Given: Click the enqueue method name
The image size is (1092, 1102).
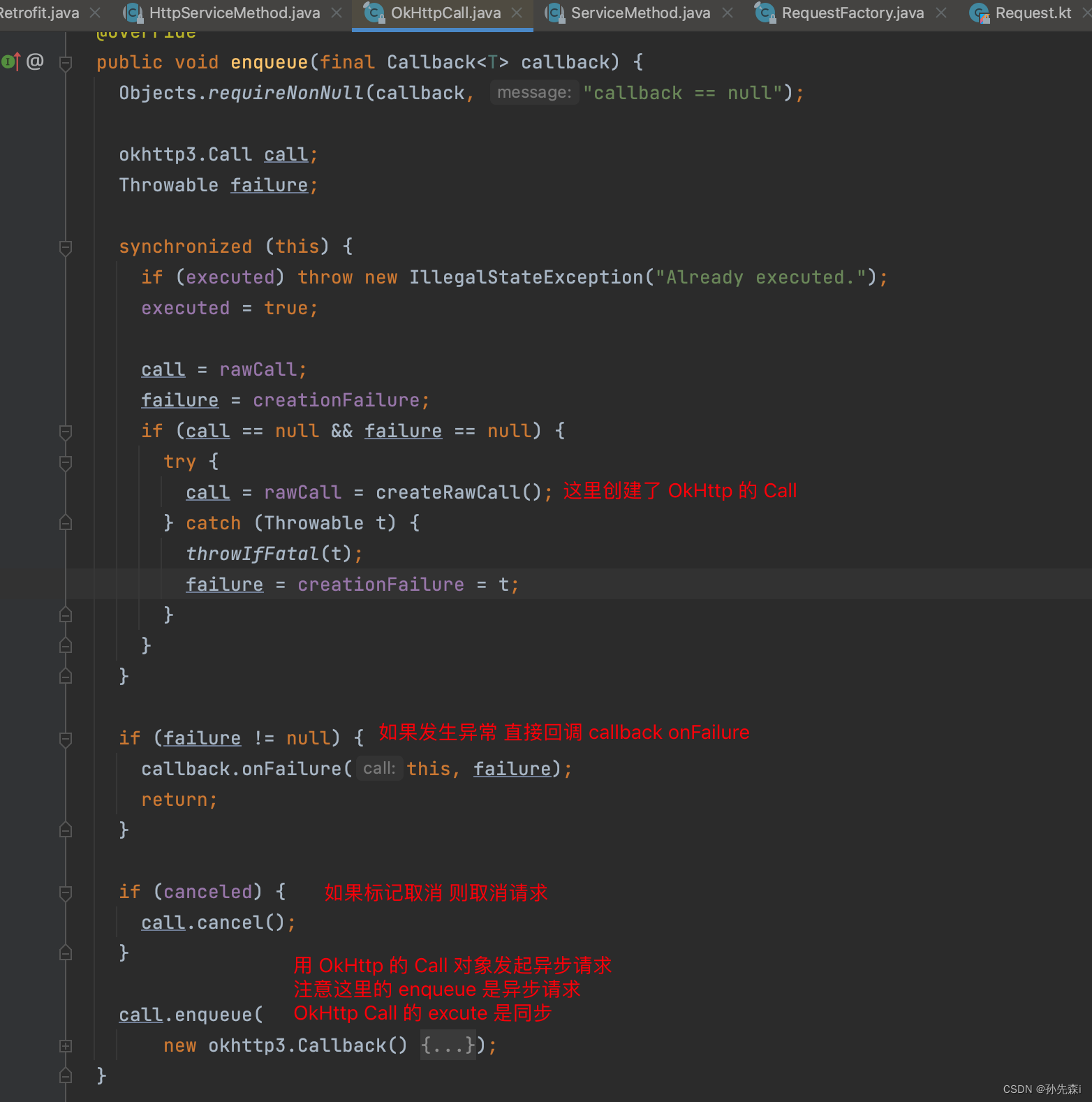Looking at the screenshot, I should 270,62.
